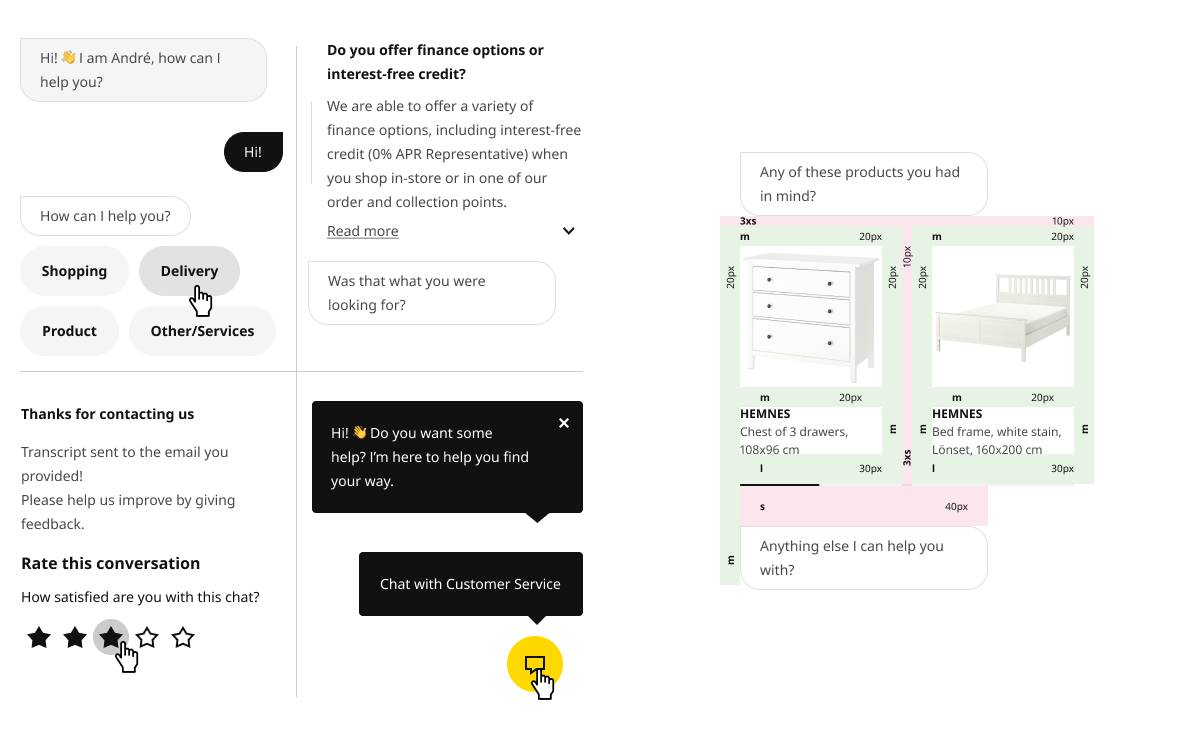Rate conversation with third star
Image resolution: width=1200 pixels, height=738 pixels.
[111, 637]
